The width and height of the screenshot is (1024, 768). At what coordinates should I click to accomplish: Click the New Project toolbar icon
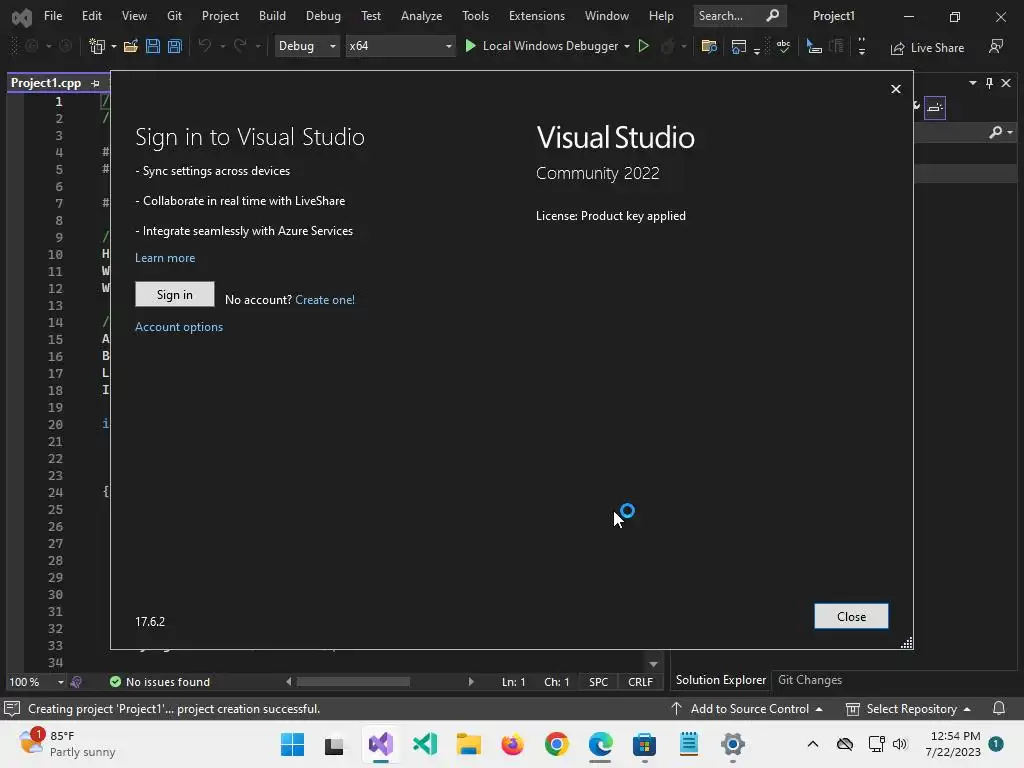[x=97, y=46]
